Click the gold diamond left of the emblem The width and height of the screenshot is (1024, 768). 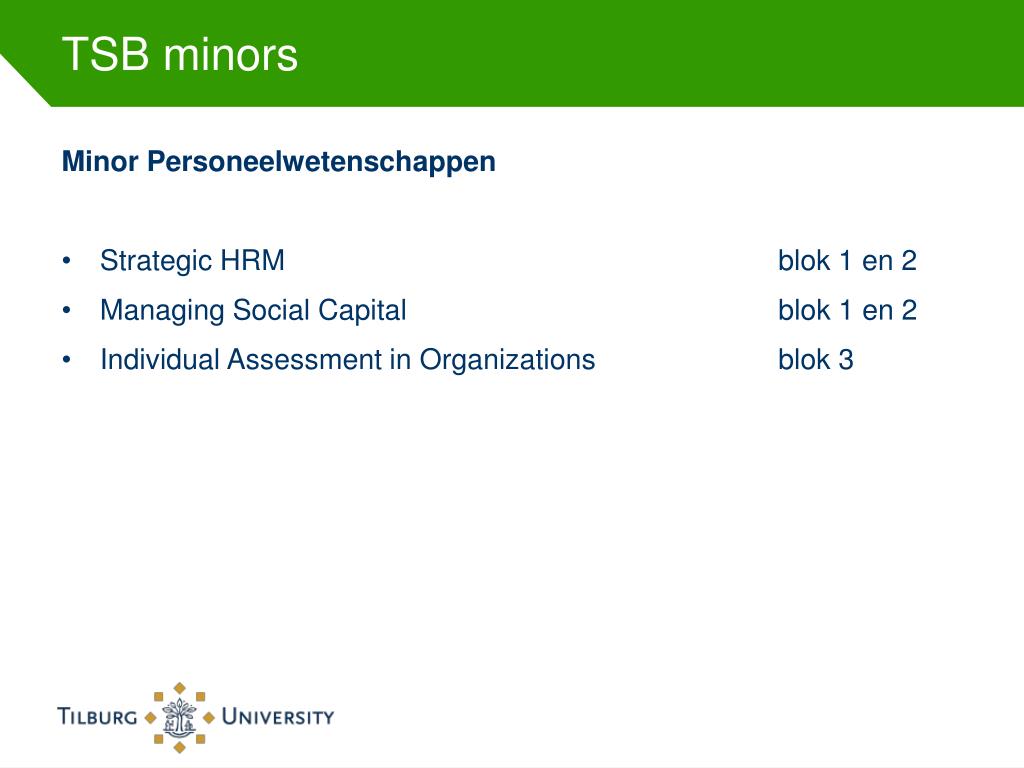point(150,718)
